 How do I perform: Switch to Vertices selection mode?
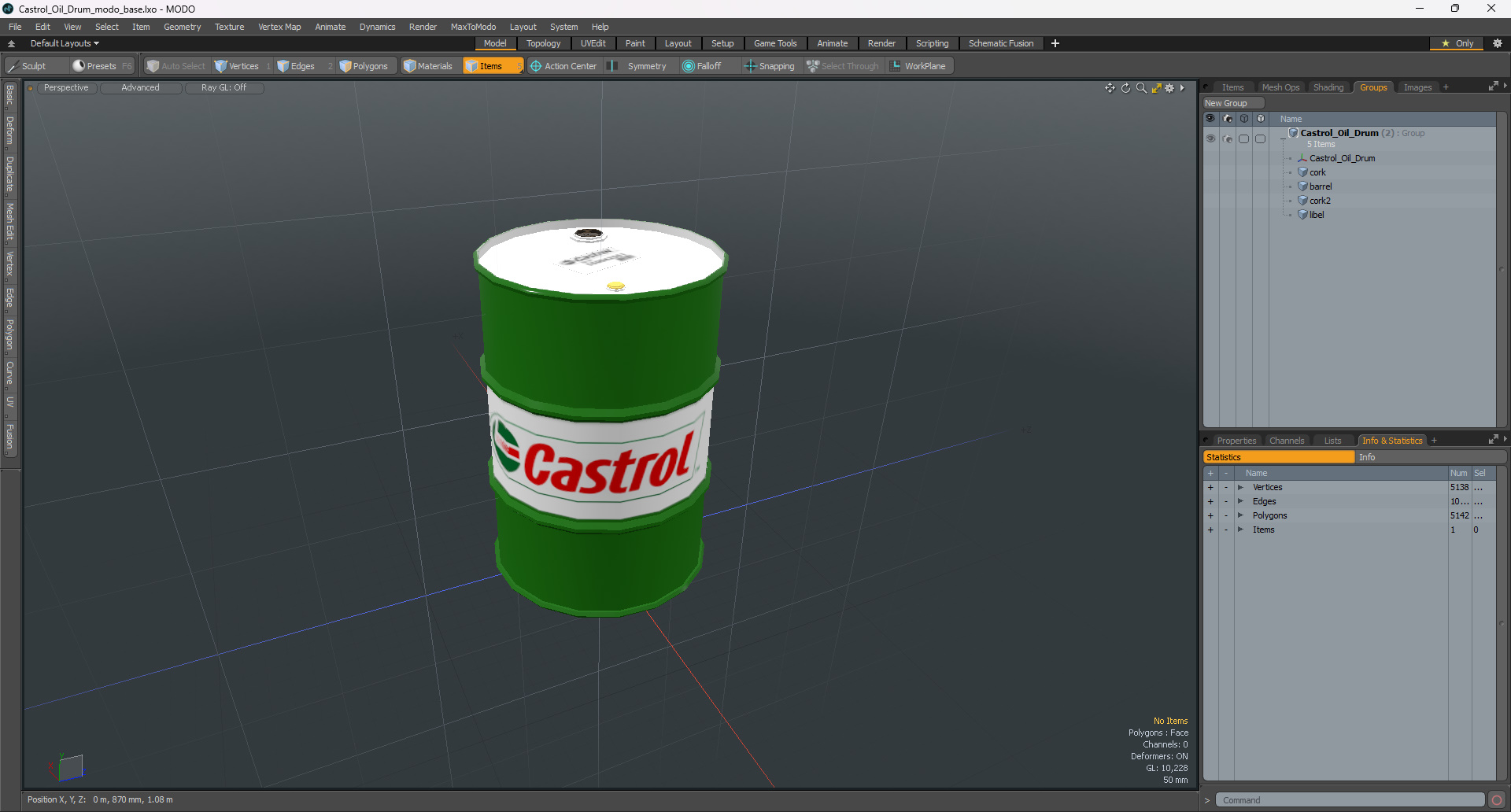[243, 66]
